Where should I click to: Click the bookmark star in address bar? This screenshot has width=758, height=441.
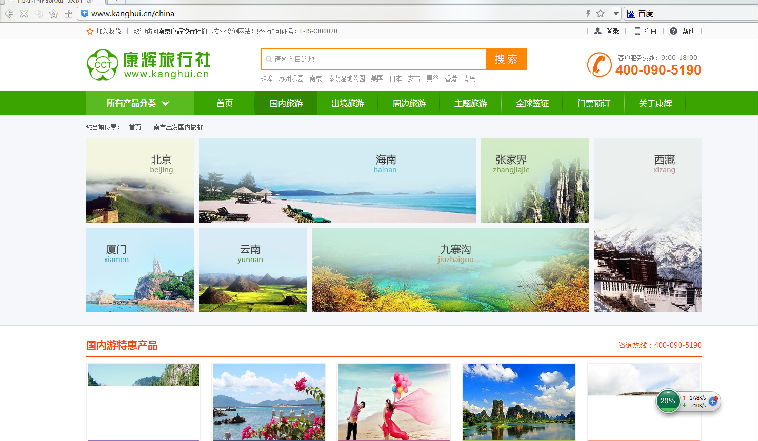600,14
